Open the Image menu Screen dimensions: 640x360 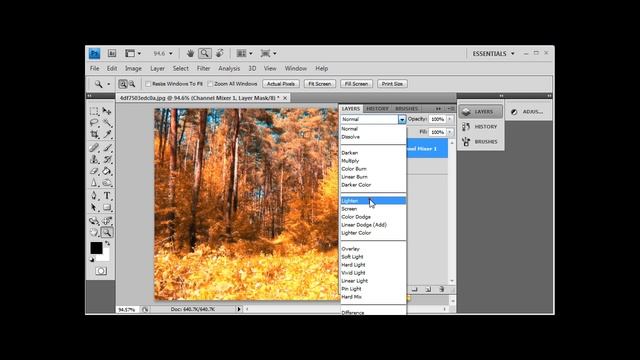pos(133,69)
